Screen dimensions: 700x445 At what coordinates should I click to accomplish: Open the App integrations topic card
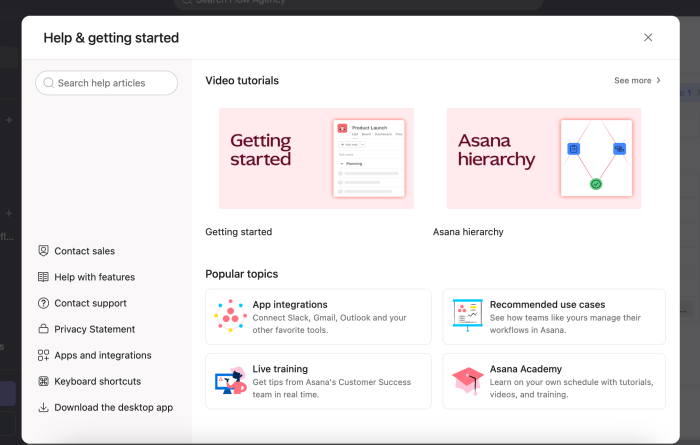tap(318, 316)
